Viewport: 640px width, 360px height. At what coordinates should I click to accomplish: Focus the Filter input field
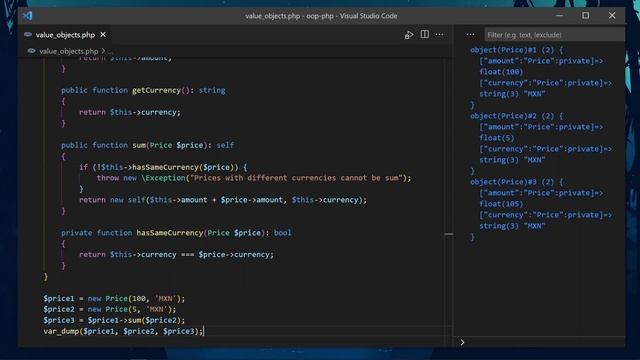(554, 35)
